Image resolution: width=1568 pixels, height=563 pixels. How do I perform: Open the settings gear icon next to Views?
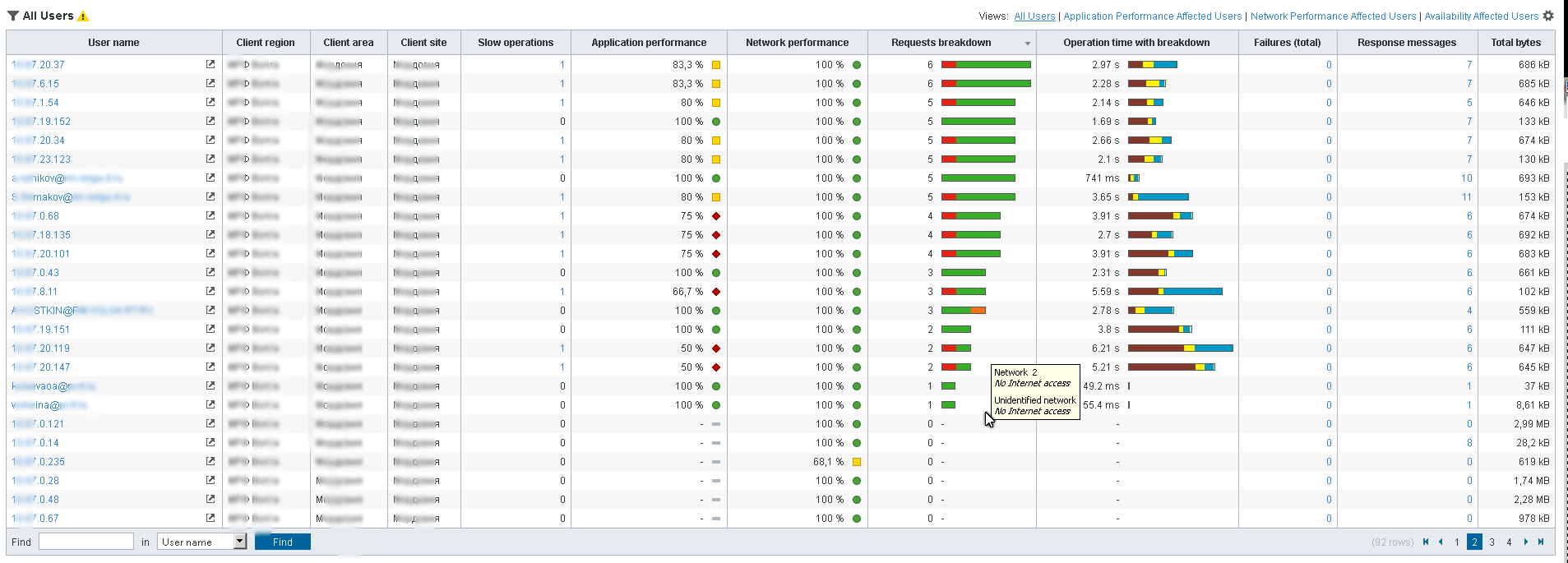1548,16
